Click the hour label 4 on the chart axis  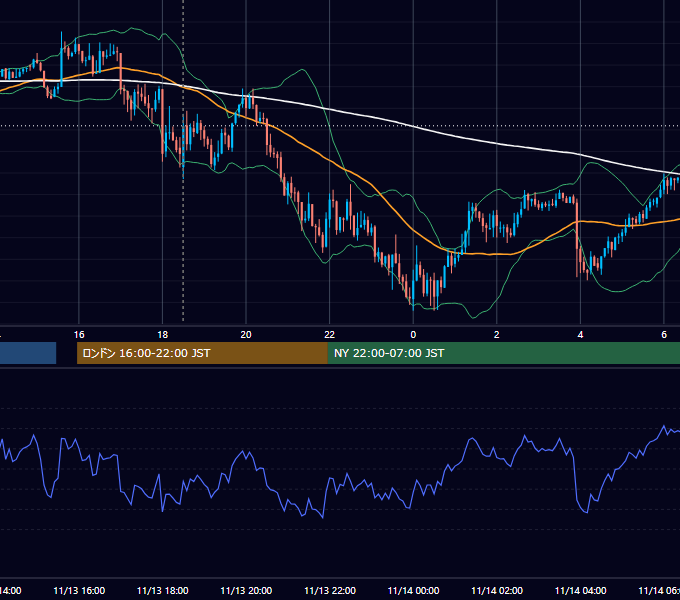click(580, 335)
